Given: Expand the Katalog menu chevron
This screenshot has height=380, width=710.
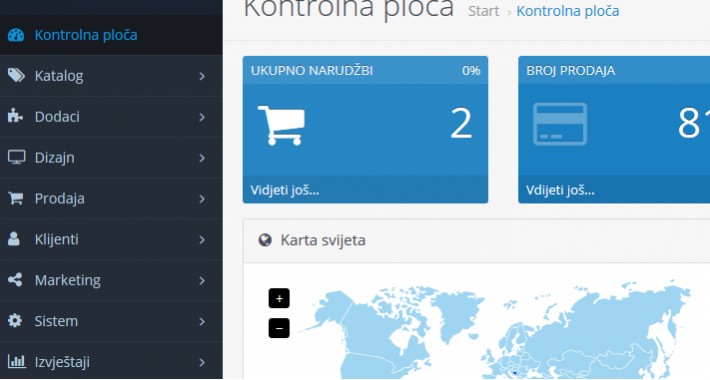Looking at the screenshot, I should (202, 77).
